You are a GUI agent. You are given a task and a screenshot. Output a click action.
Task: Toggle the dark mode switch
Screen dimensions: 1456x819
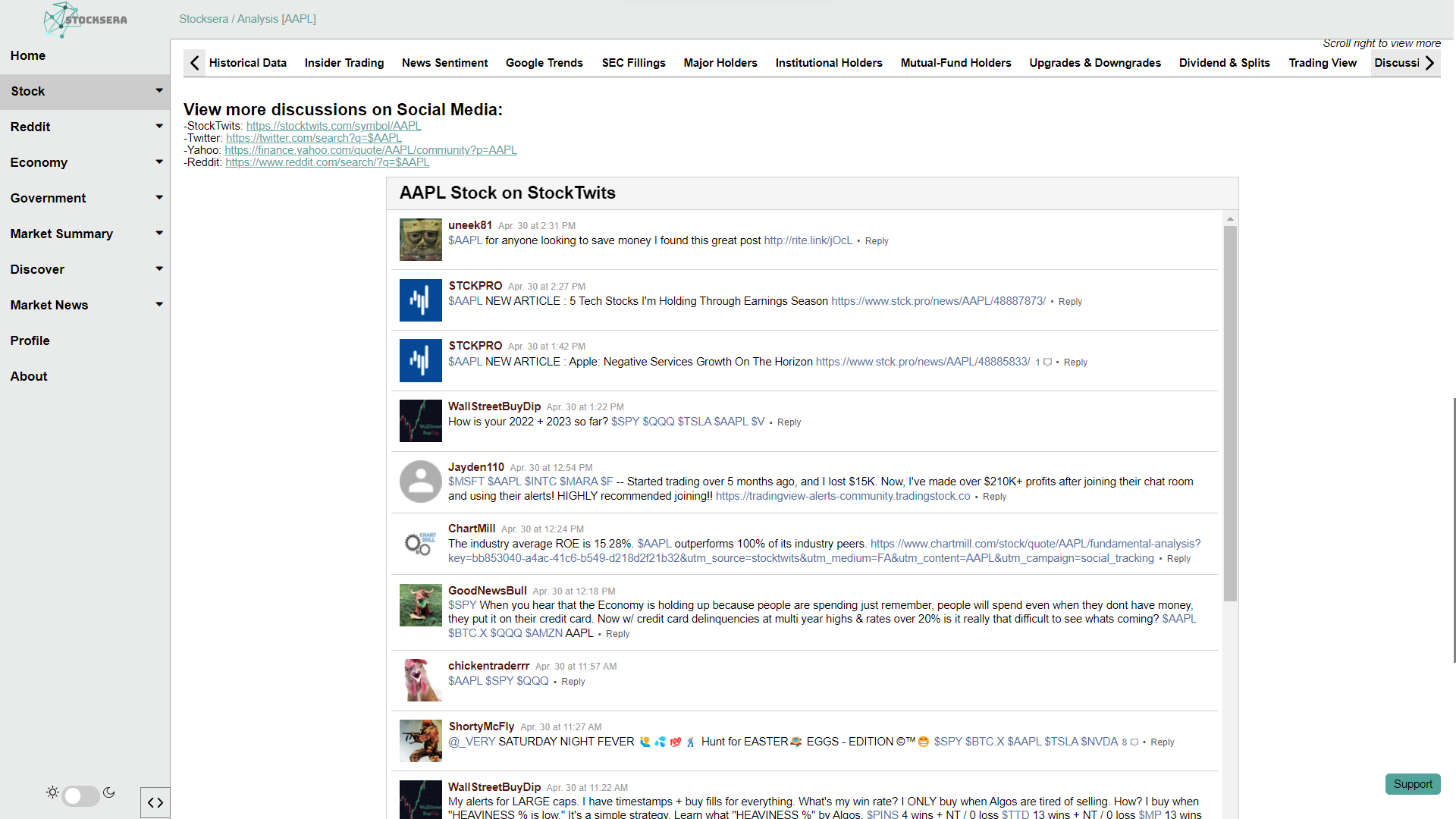[x=80, y=795]
